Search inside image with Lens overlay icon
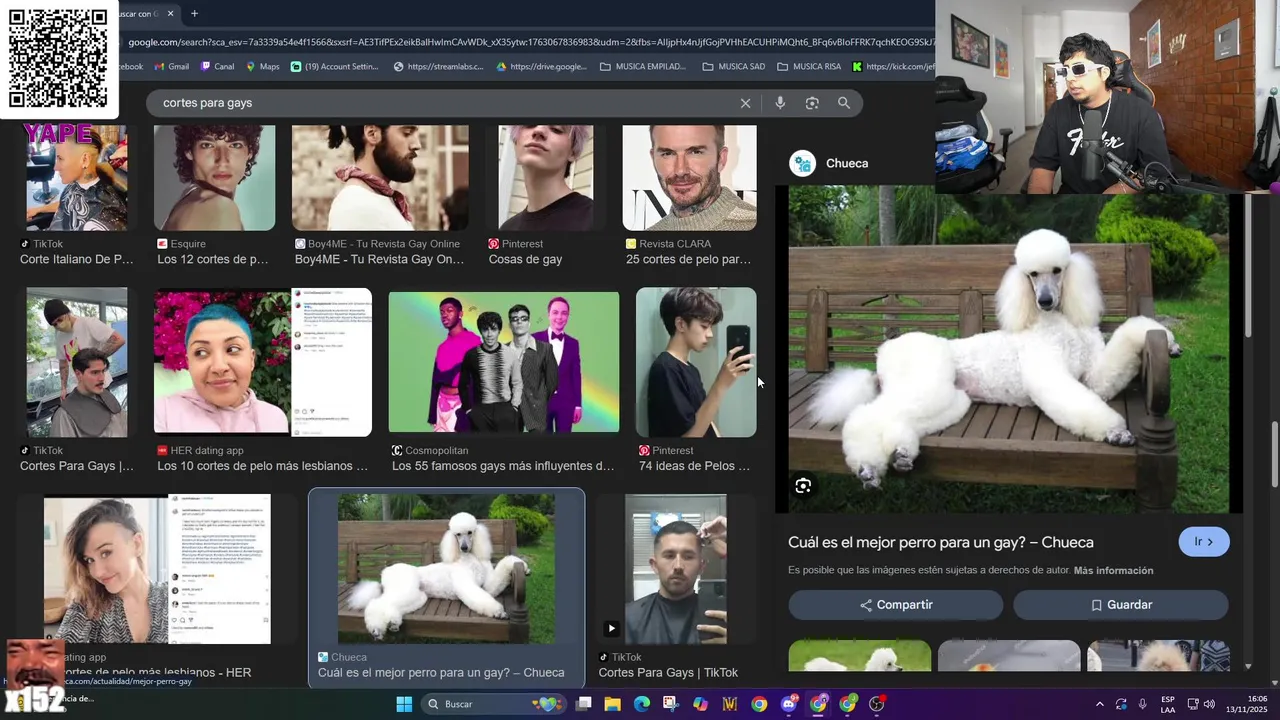 (803, 486)
